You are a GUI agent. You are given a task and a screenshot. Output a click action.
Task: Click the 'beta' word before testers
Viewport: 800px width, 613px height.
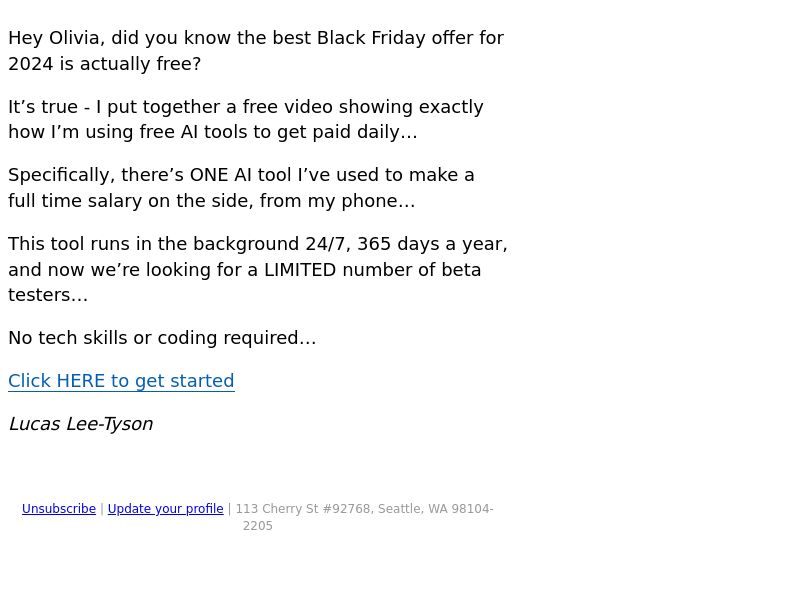pyautogui.click(x=461, y=269)
